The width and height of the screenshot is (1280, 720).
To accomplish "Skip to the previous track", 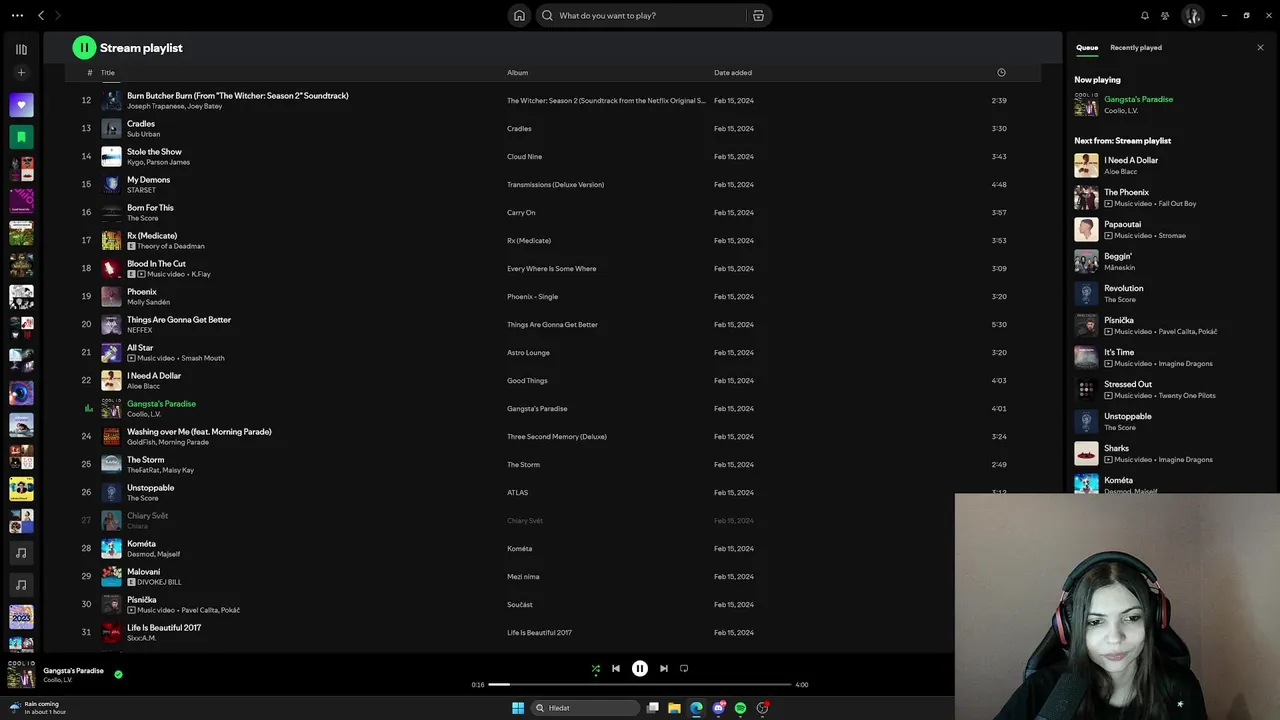I will (x=616, y=669).
